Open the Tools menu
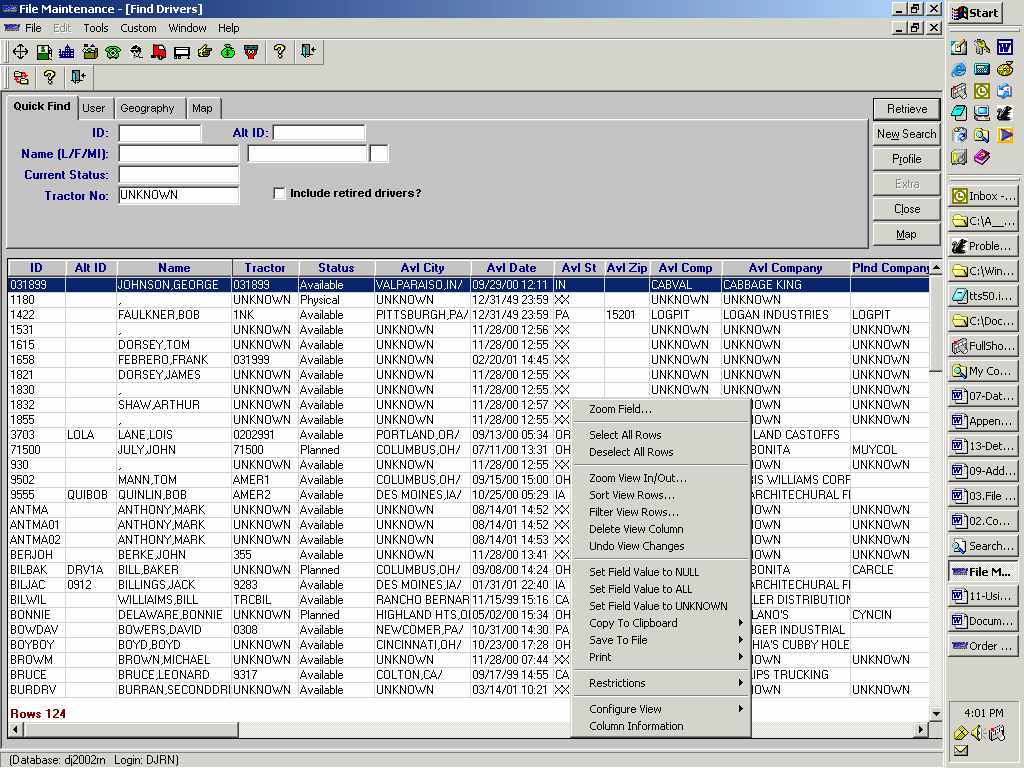The width and height of the screenshot is (1024, 768). coord(96,28)
